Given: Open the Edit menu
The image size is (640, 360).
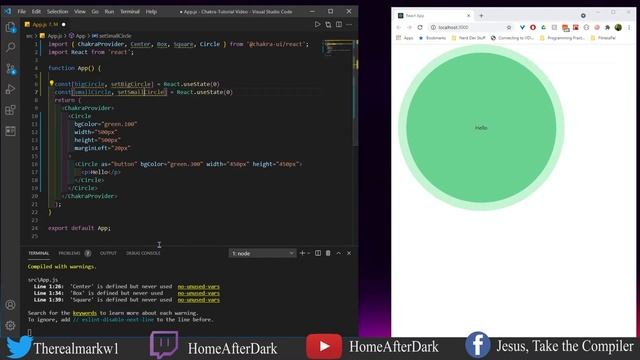Looking at the screenshot, I should 36,11.
